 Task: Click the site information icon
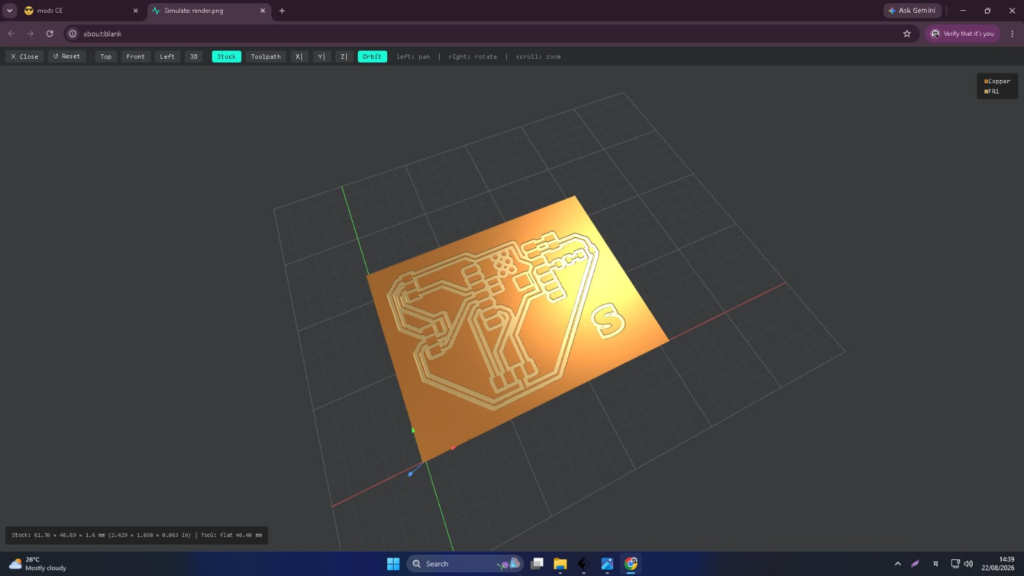click(73, 34)
